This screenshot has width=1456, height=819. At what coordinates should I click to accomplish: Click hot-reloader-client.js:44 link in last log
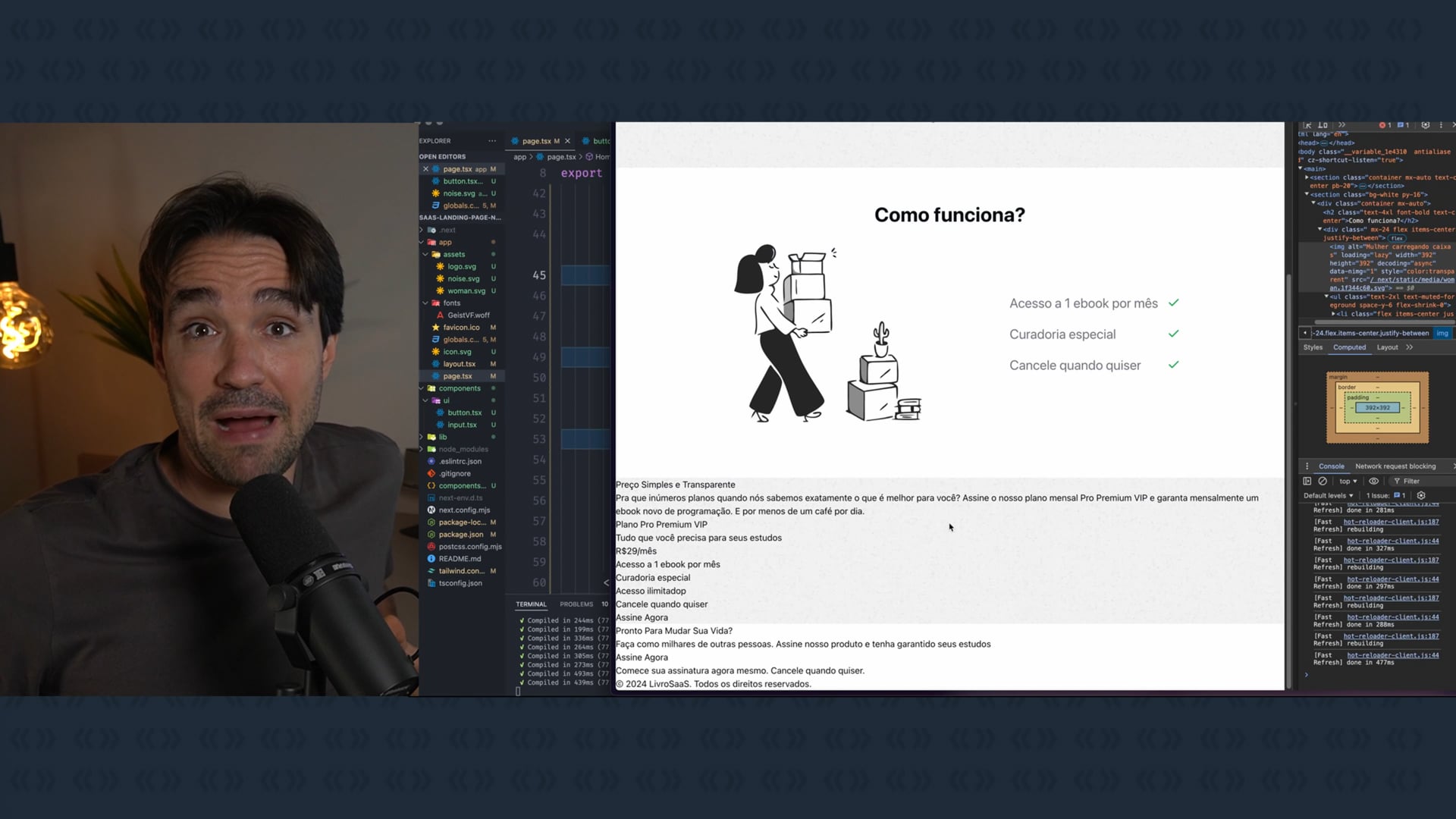pyautogui.click(x=1392, y=655)
